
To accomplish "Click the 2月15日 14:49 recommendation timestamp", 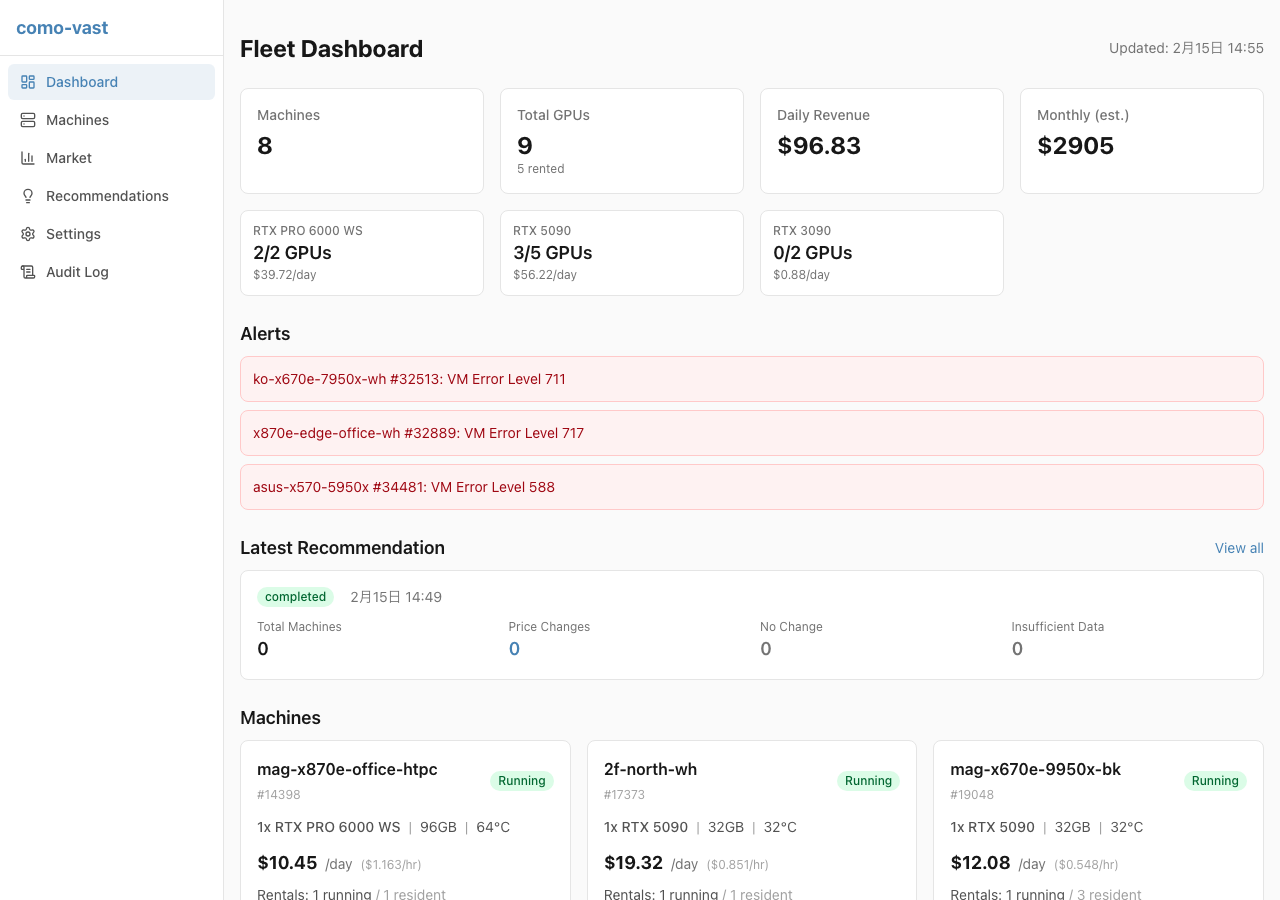I will point(396,597).
